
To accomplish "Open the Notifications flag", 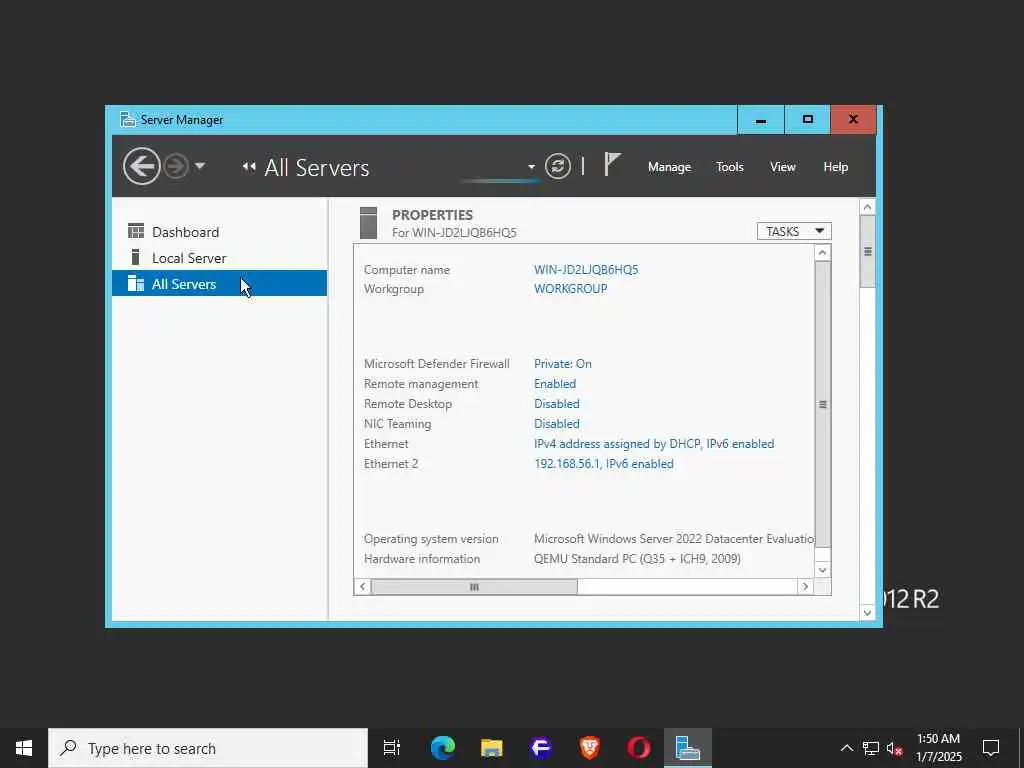I will click(x=612, y=165).
